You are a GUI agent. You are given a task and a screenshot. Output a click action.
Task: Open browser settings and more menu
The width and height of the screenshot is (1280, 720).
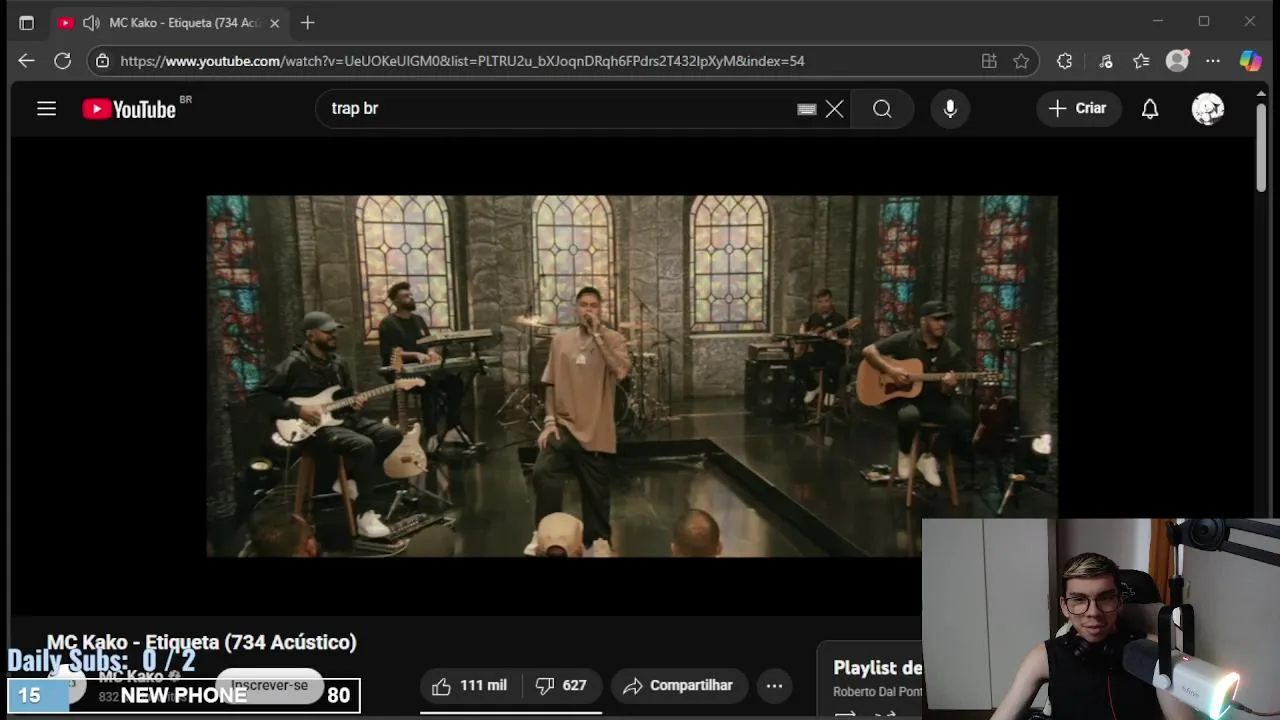1213,61
